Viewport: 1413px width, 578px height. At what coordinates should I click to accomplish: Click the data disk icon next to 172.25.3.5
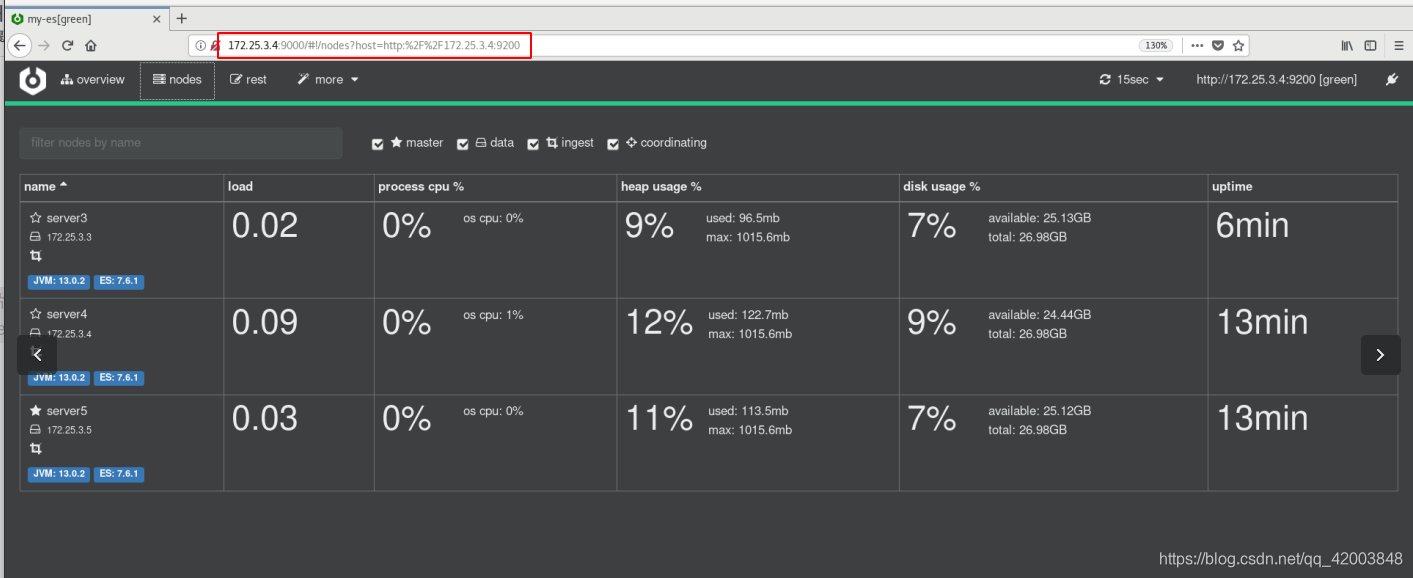coord(35,430)
